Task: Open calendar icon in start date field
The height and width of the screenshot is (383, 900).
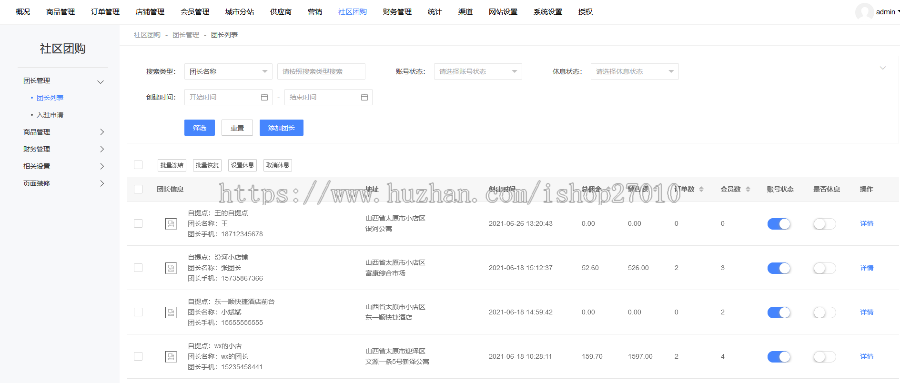Action: [x=265, y=97]
